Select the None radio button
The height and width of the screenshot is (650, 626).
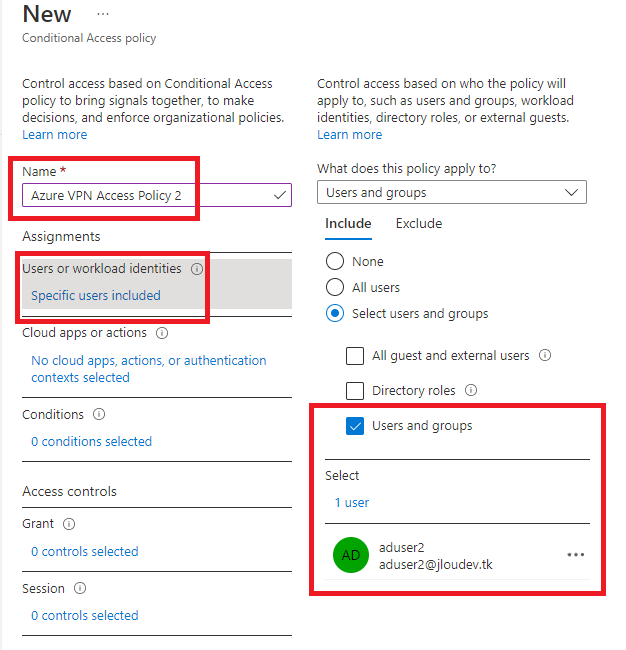pos(335,262)
